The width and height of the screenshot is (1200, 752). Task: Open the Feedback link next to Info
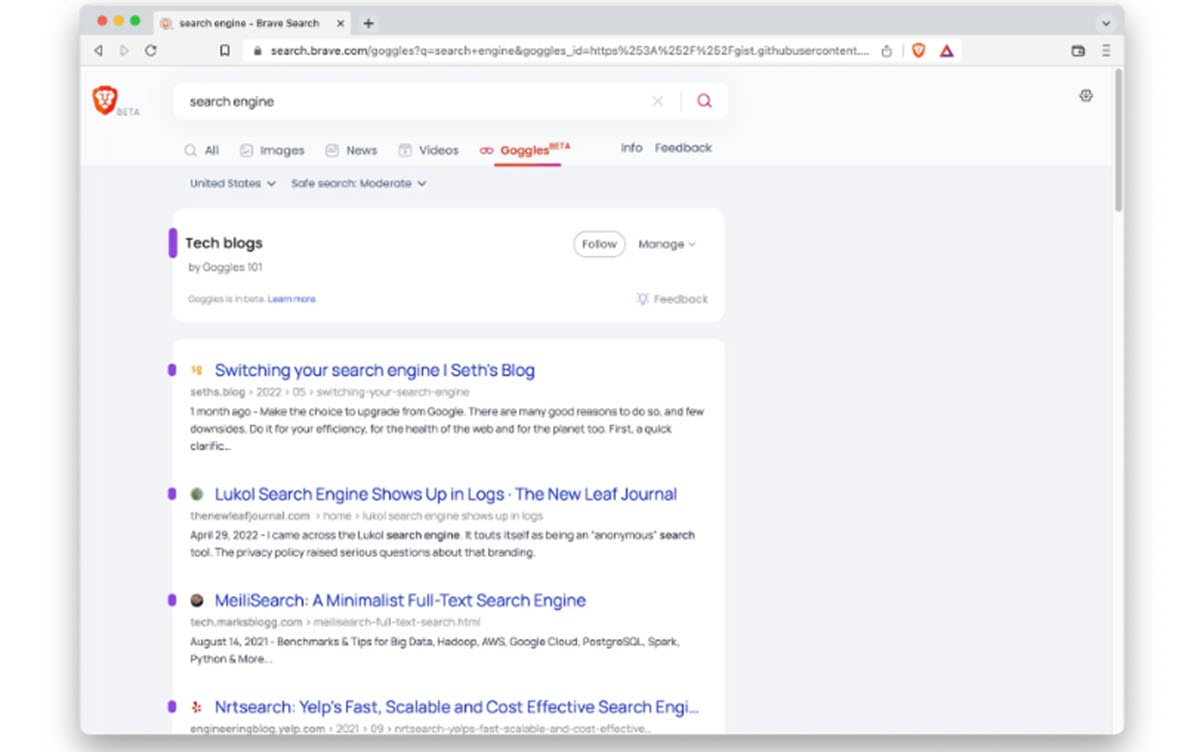(683, 148)
